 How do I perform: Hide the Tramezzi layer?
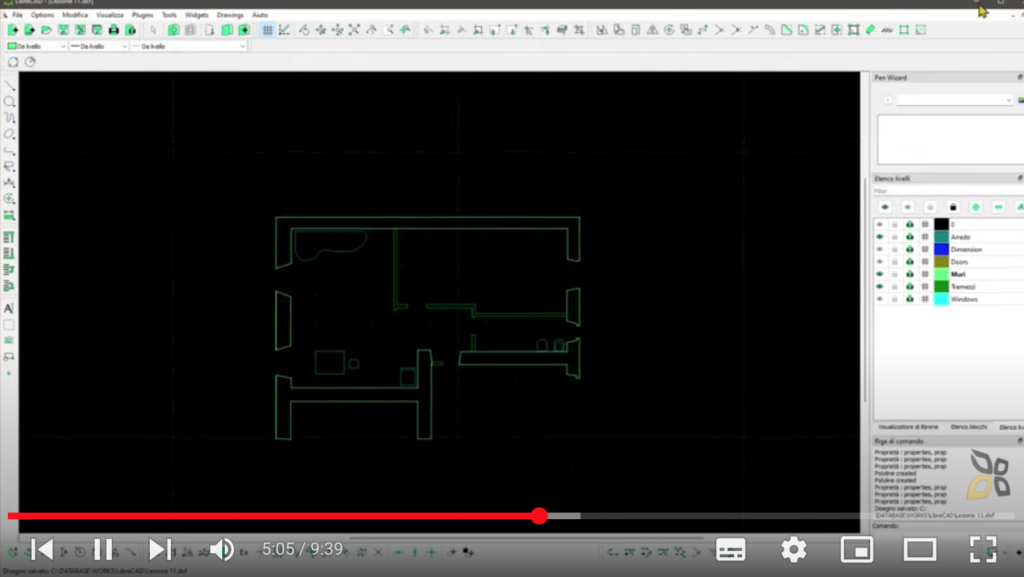[880, 287]
